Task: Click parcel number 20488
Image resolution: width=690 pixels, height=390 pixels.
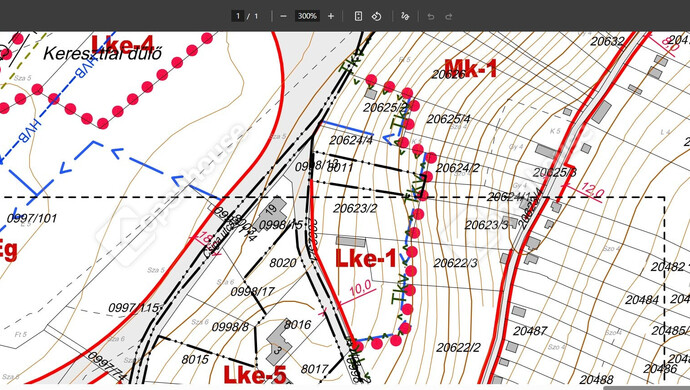Action: tap(597, 379)
